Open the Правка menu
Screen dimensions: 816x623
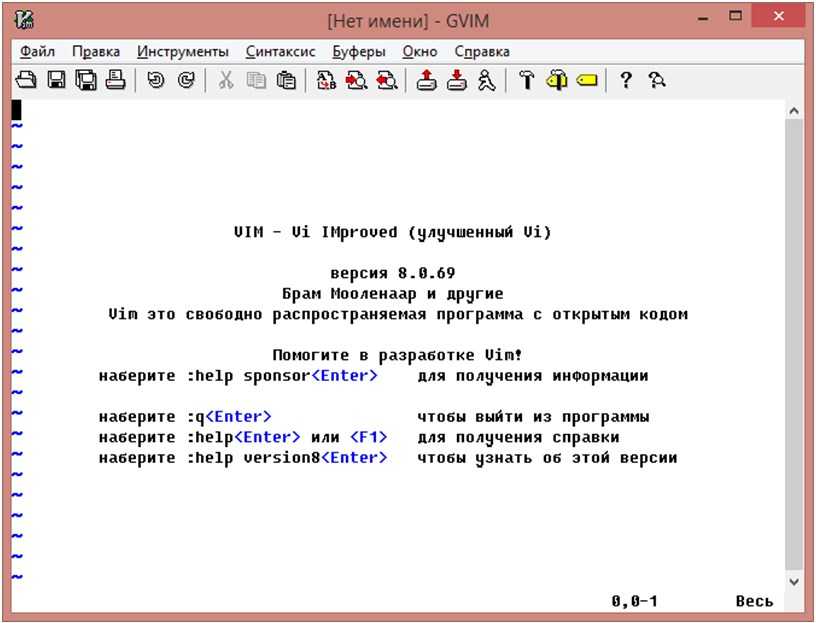coord(96,51)
